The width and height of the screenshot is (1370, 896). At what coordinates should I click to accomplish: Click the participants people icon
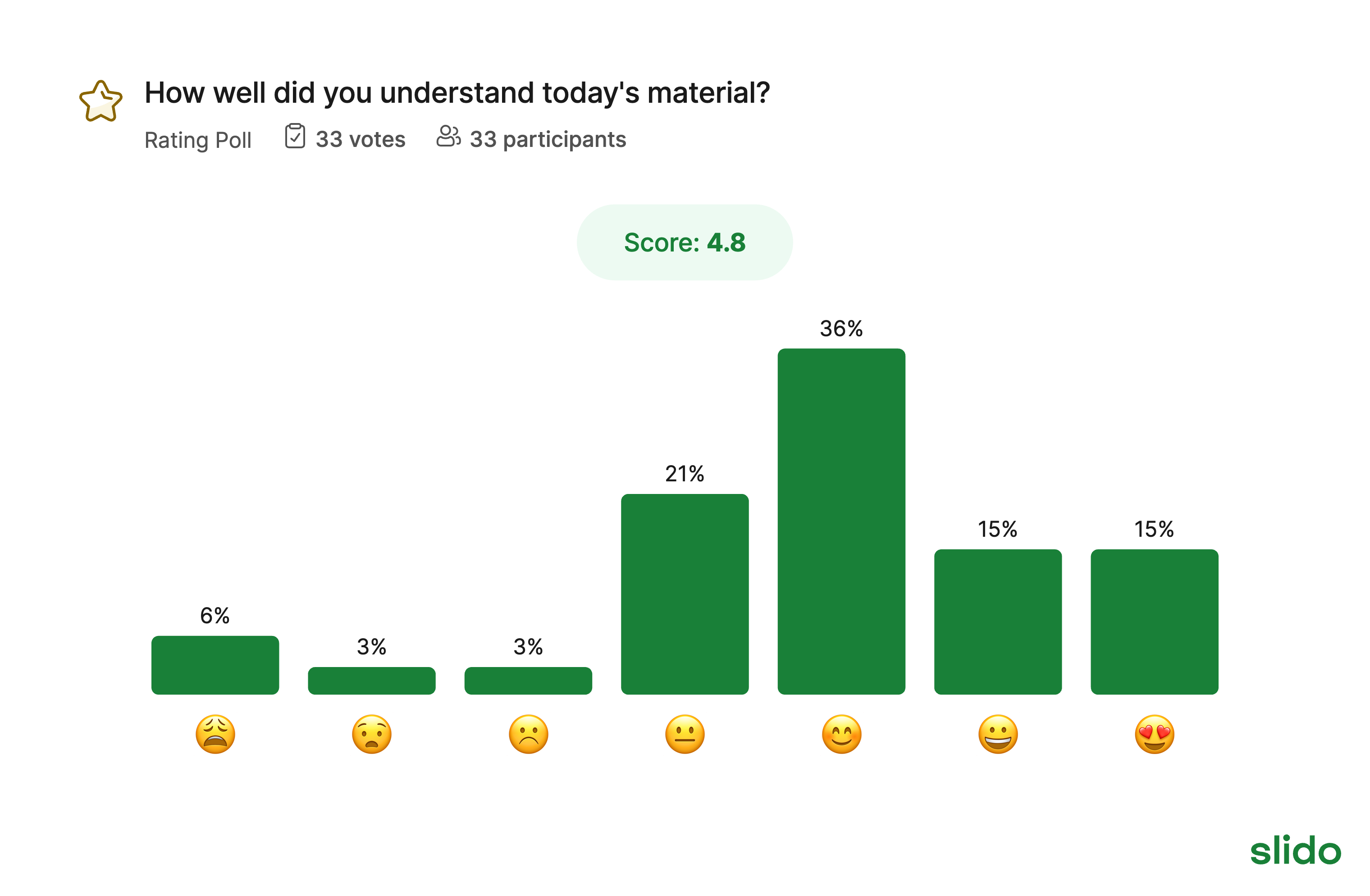(x=448, y=137)
